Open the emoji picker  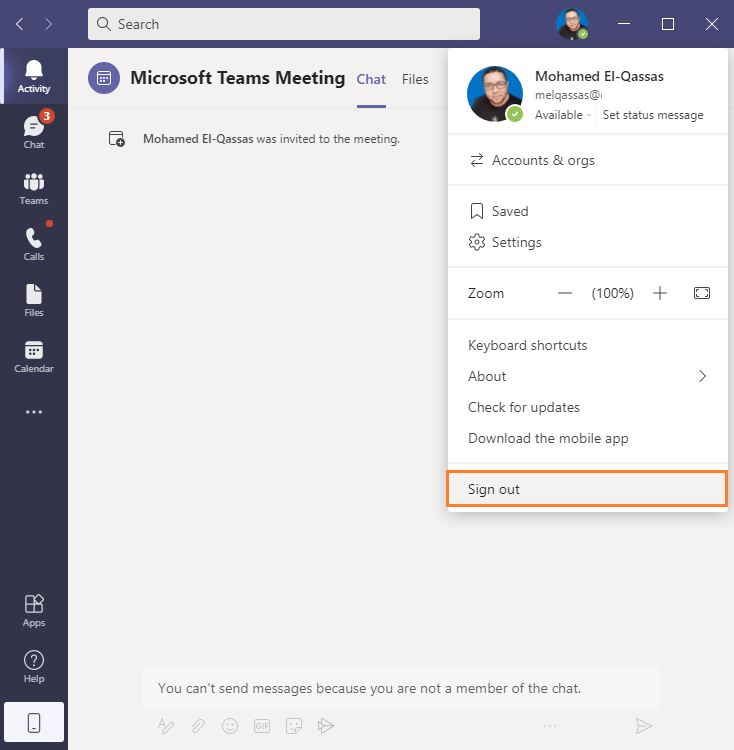coord(230,726)
